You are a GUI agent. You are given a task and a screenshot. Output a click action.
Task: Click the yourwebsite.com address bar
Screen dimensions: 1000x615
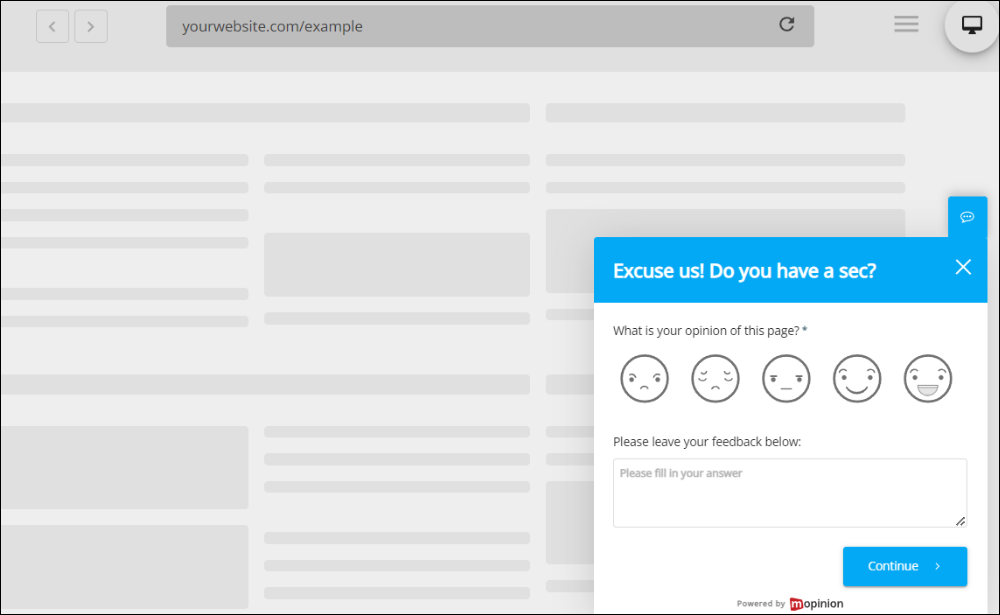pyautogui.click(x=490, y=25)
